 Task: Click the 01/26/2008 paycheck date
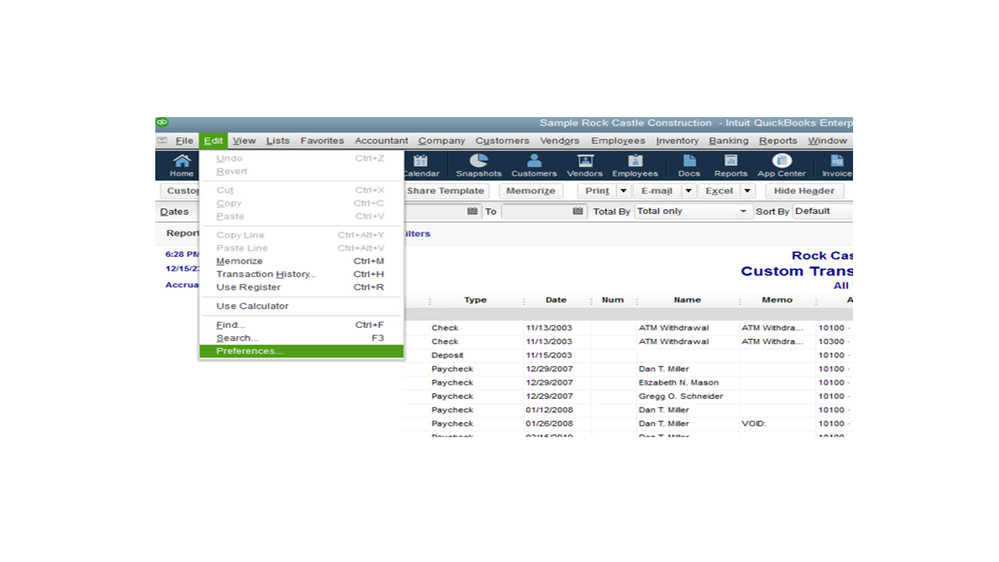pyautogui.click(x=549, y=424)
